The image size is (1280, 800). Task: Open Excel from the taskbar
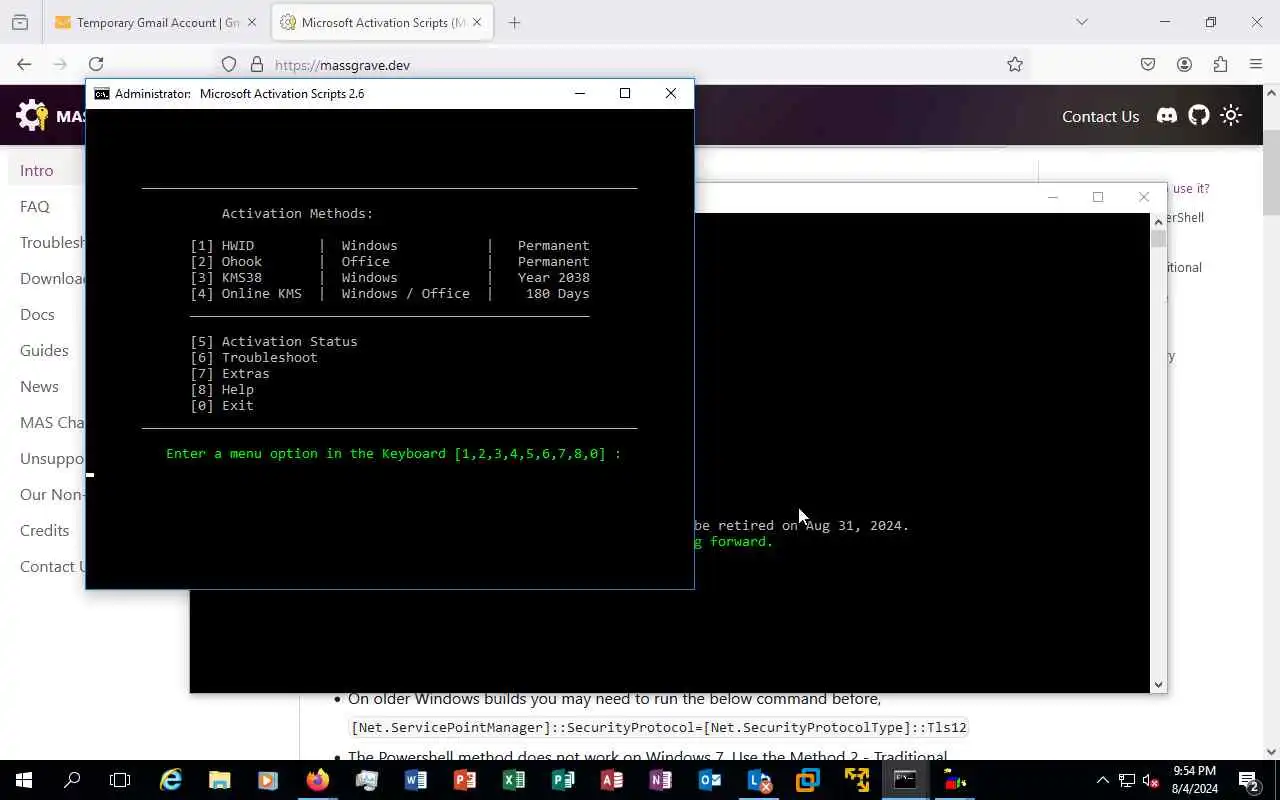tap(514, 780)
